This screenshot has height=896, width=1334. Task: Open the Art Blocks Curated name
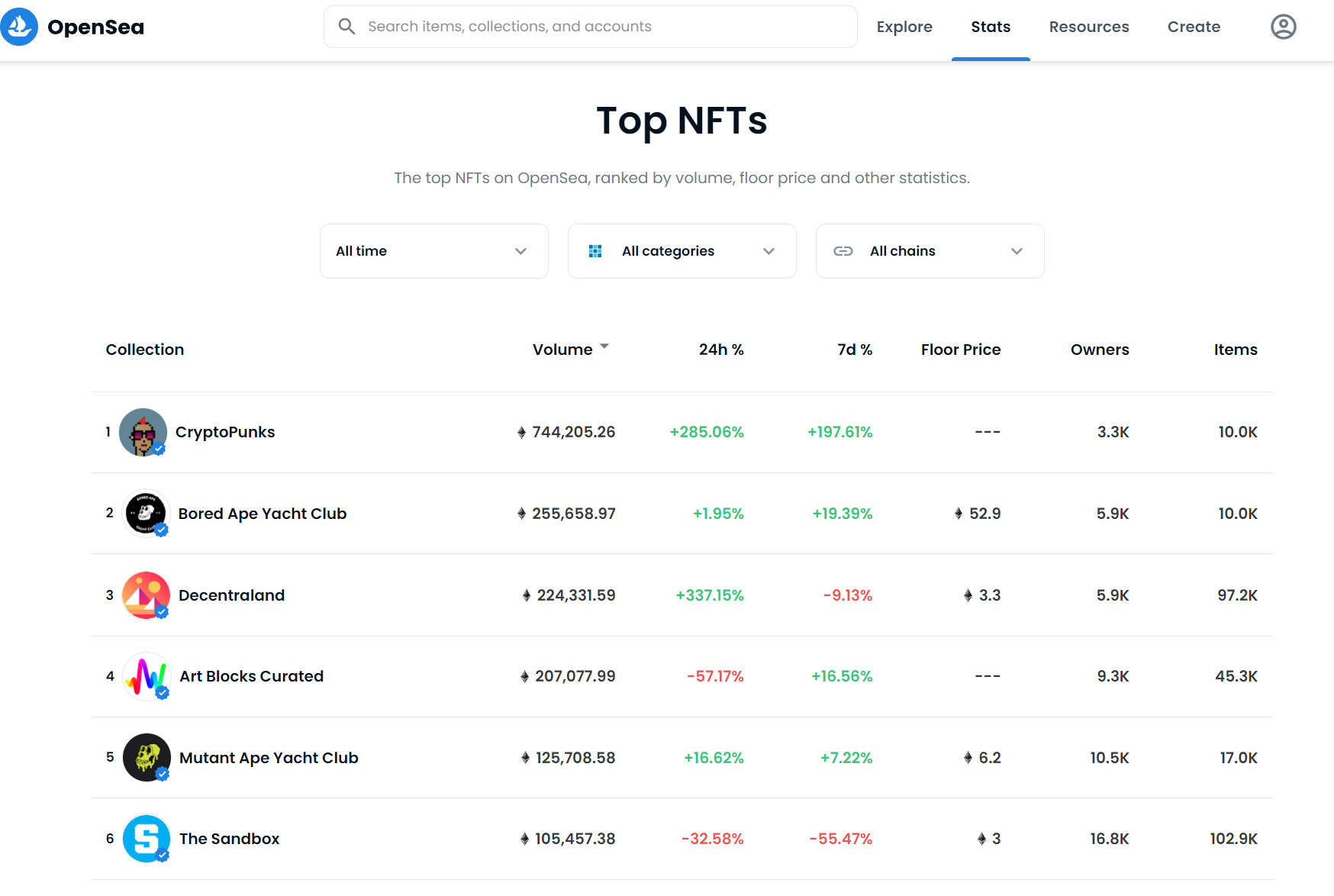[x=252, y=676]
